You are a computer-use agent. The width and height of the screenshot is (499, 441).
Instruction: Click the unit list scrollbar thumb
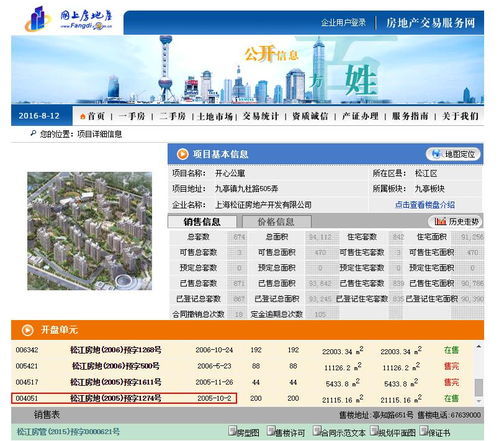click(479, 387)
